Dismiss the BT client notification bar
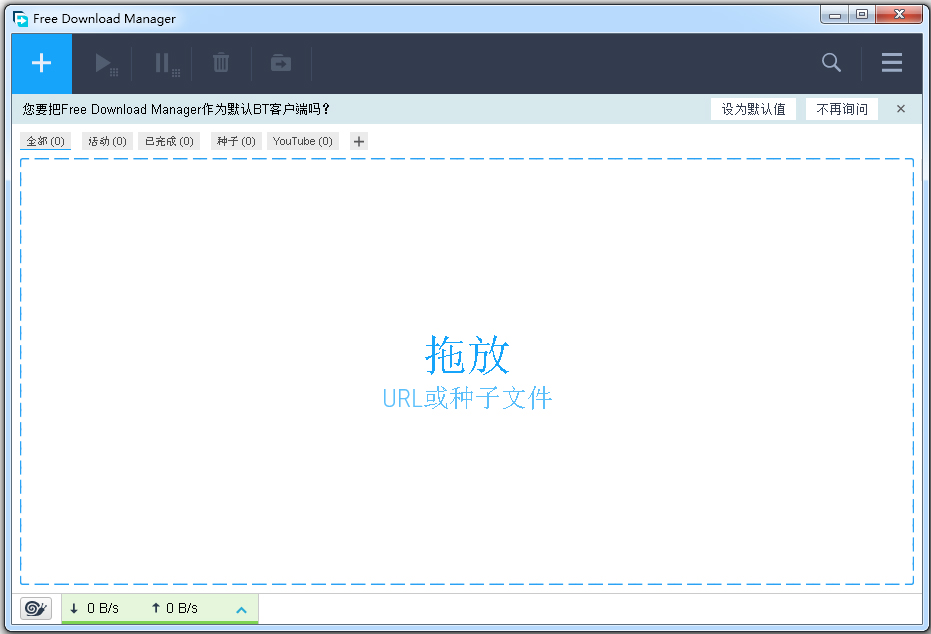Screen dimensions: 931x634 pyautogui.click(x=900, y=108)
